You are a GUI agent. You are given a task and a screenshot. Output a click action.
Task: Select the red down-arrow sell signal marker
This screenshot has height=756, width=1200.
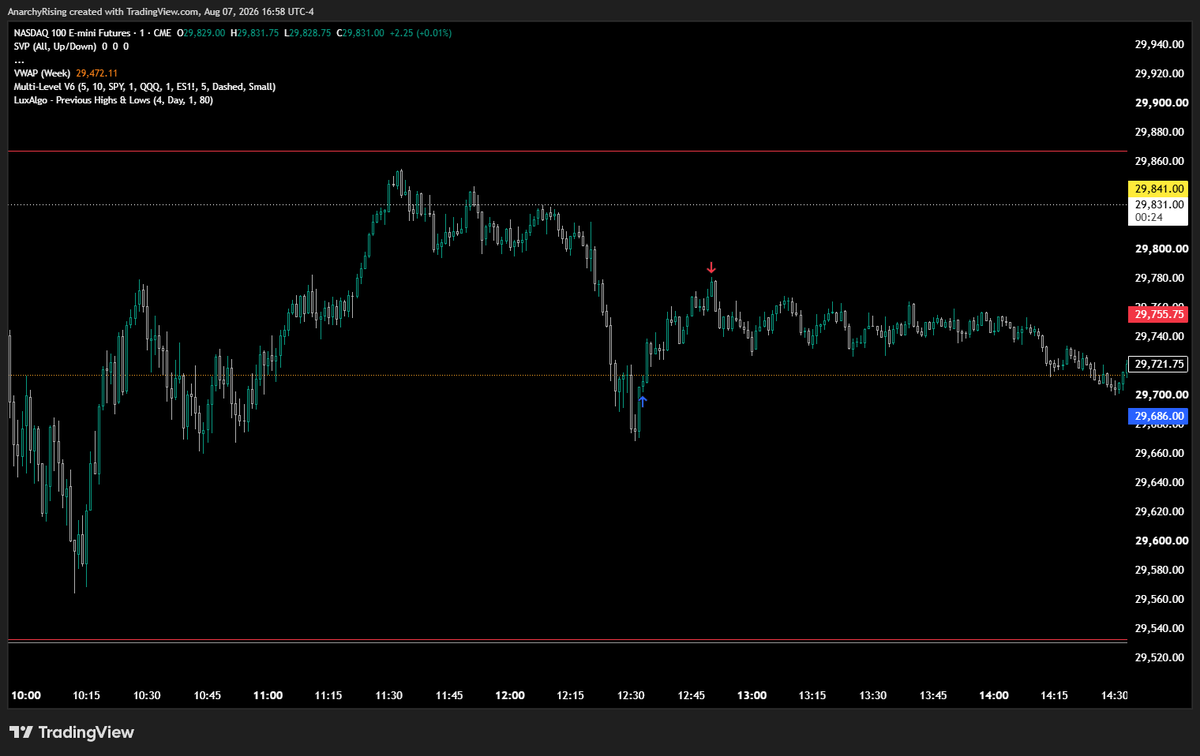point(711,268)
